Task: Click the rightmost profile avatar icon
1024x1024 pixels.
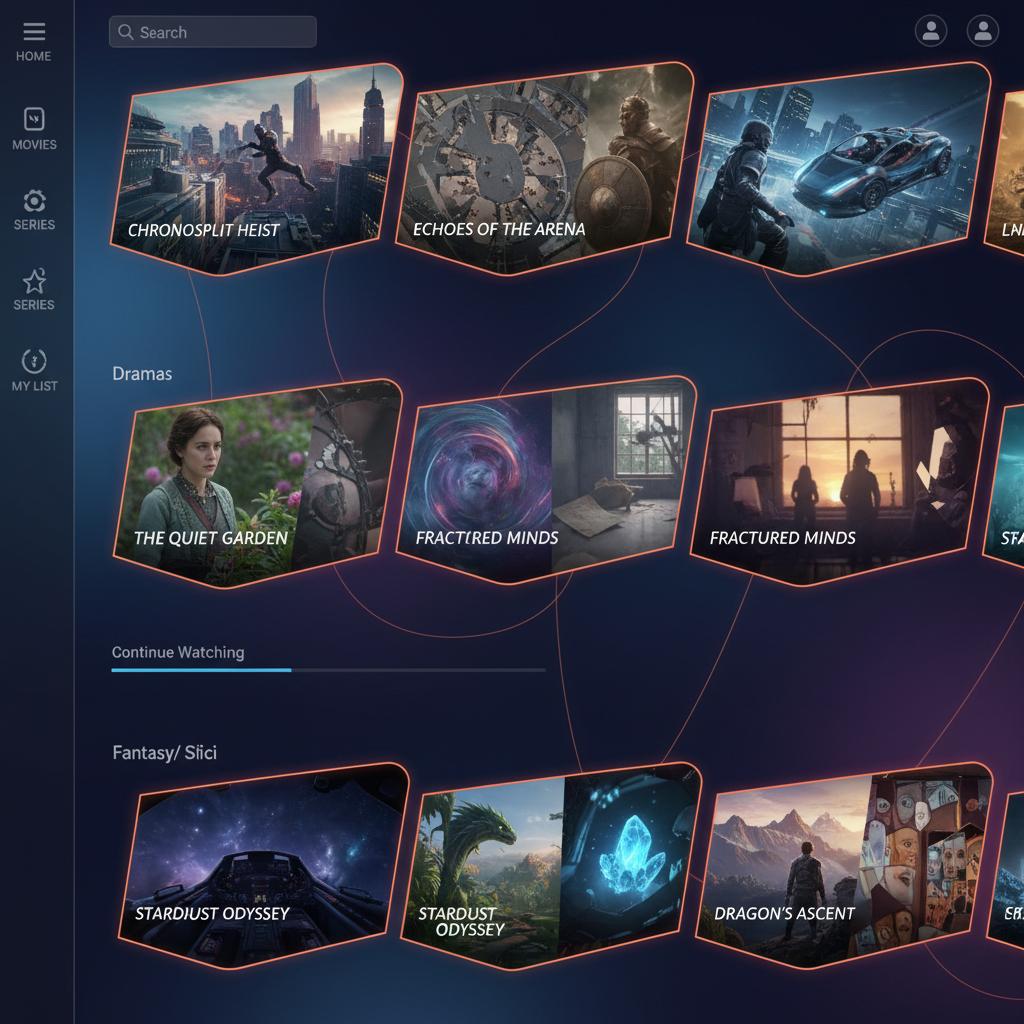Action: 983,31
